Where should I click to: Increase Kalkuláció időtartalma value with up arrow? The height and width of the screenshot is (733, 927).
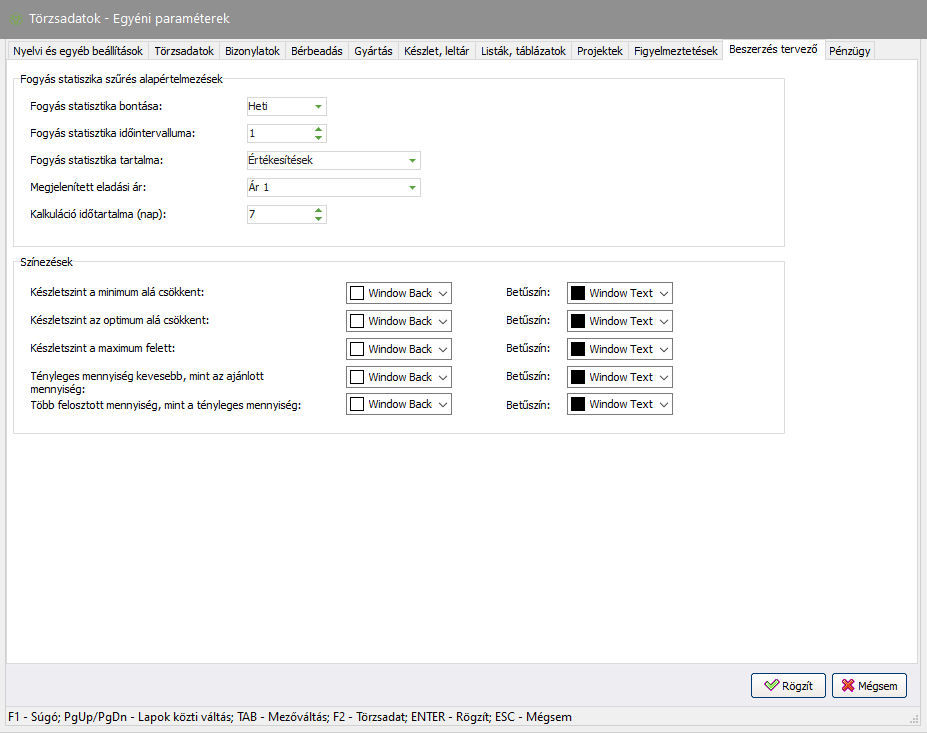point(318,210)
